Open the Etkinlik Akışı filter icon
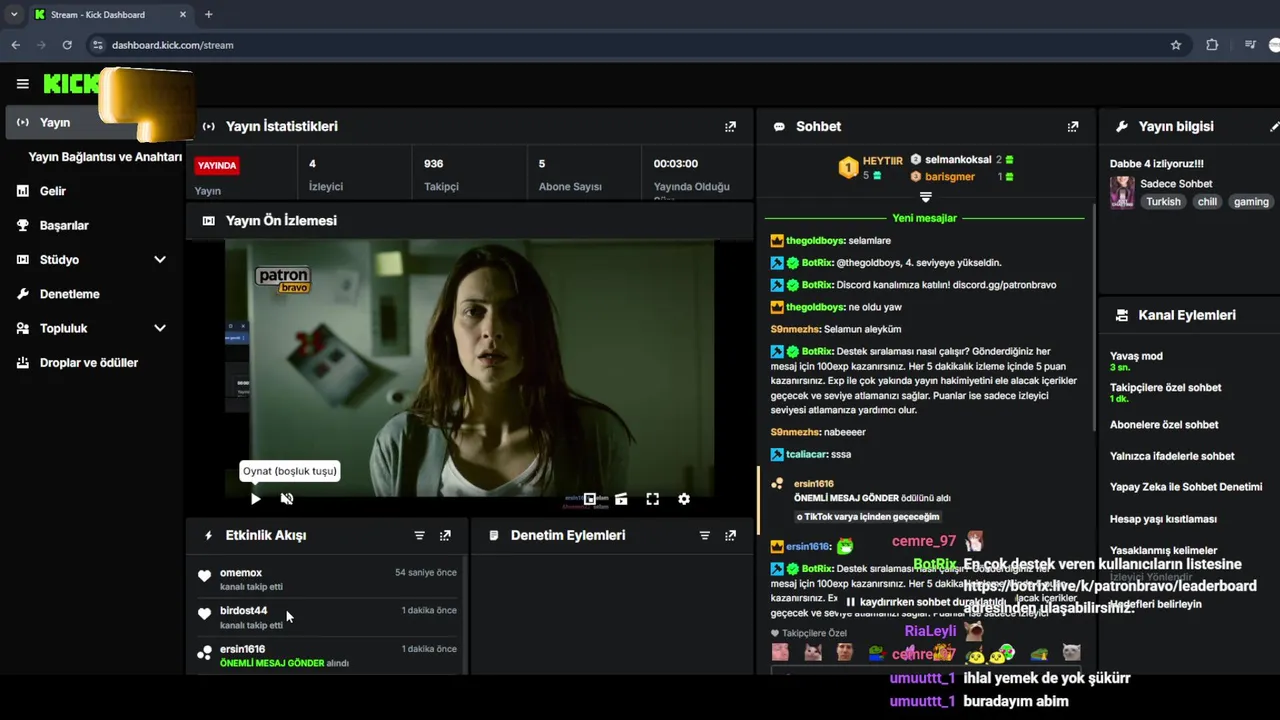The image size is (1280, 720). (x=419, y=535)
